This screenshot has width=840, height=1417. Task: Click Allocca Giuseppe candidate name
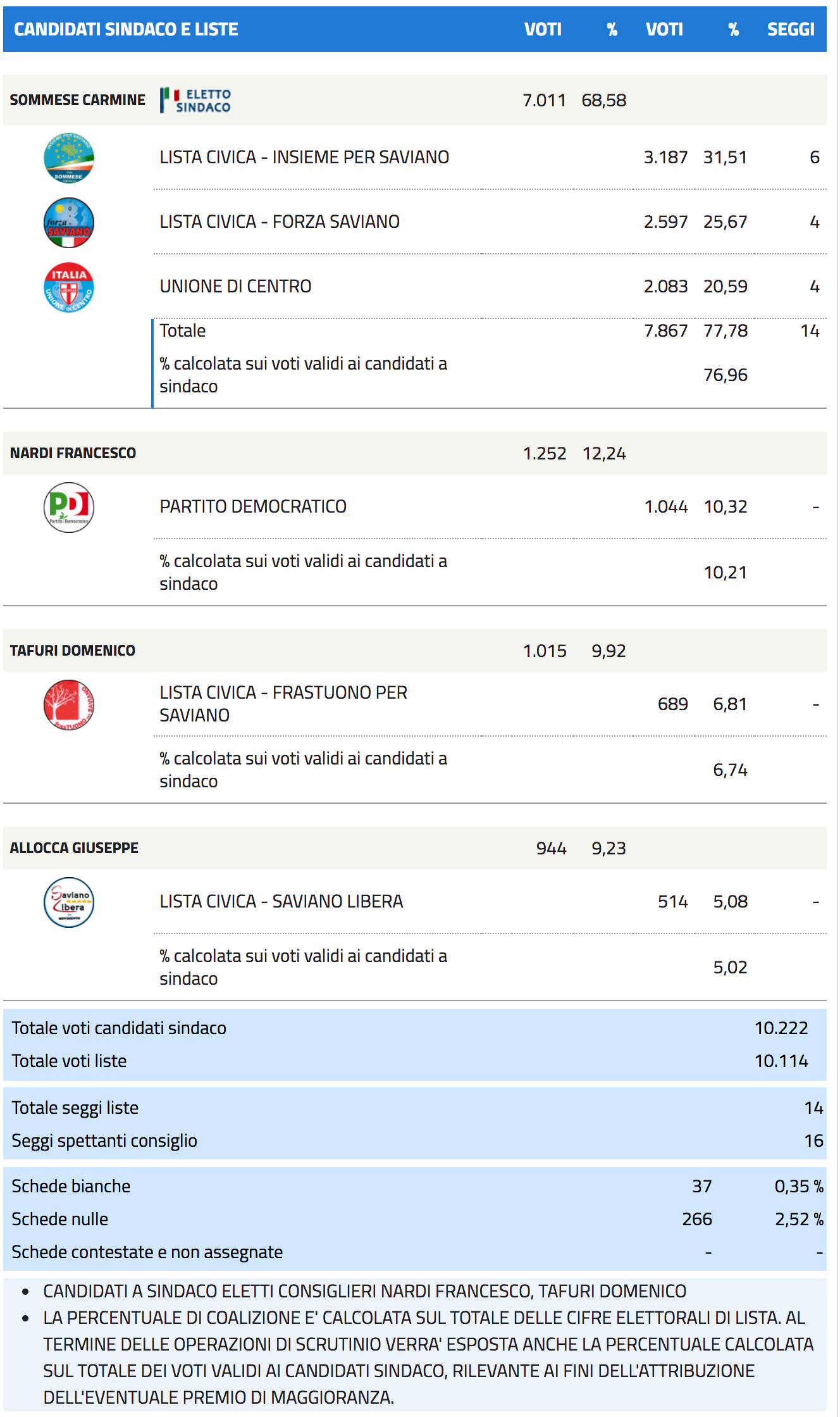click(x=74, y=849)
